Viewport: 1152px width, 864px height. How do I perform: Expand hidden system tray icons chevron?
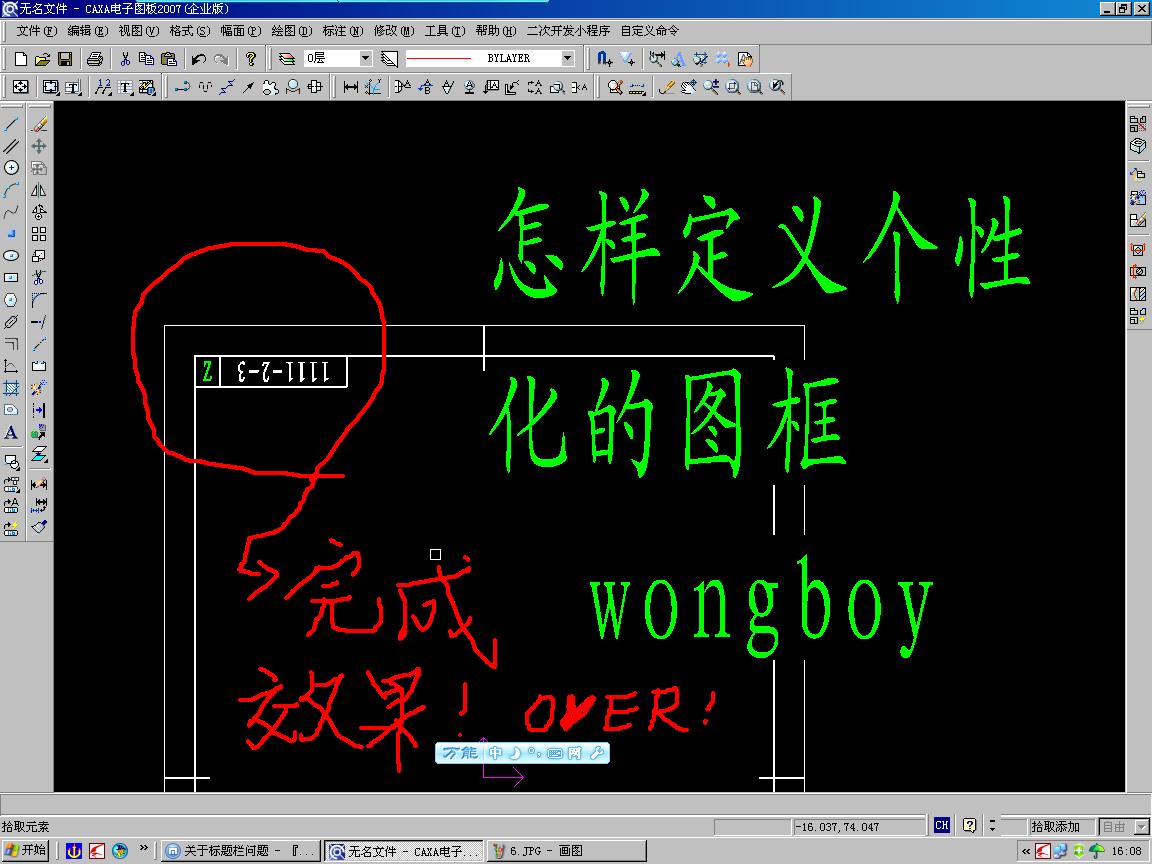tap(1025, 852)
